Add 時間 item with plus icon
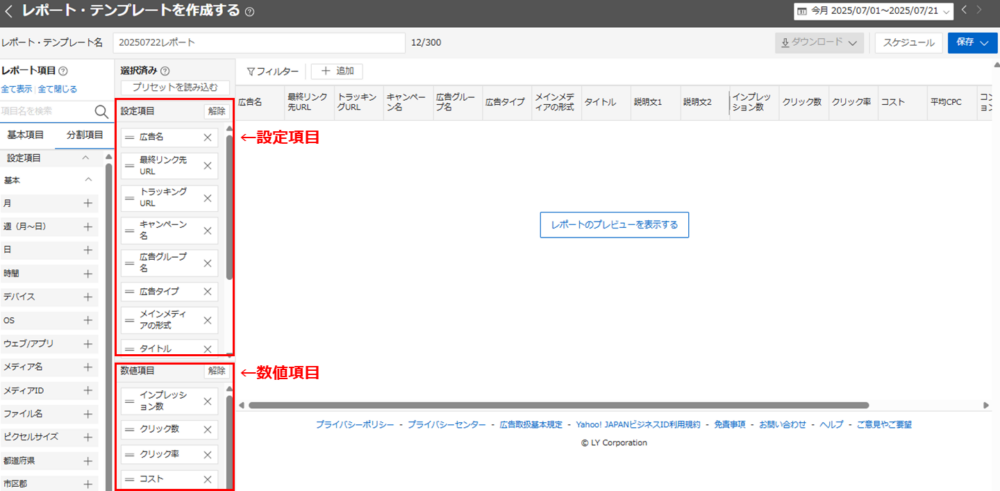Image resolution: width=1000 pixels, height=491 pixels. pos(88,274)
